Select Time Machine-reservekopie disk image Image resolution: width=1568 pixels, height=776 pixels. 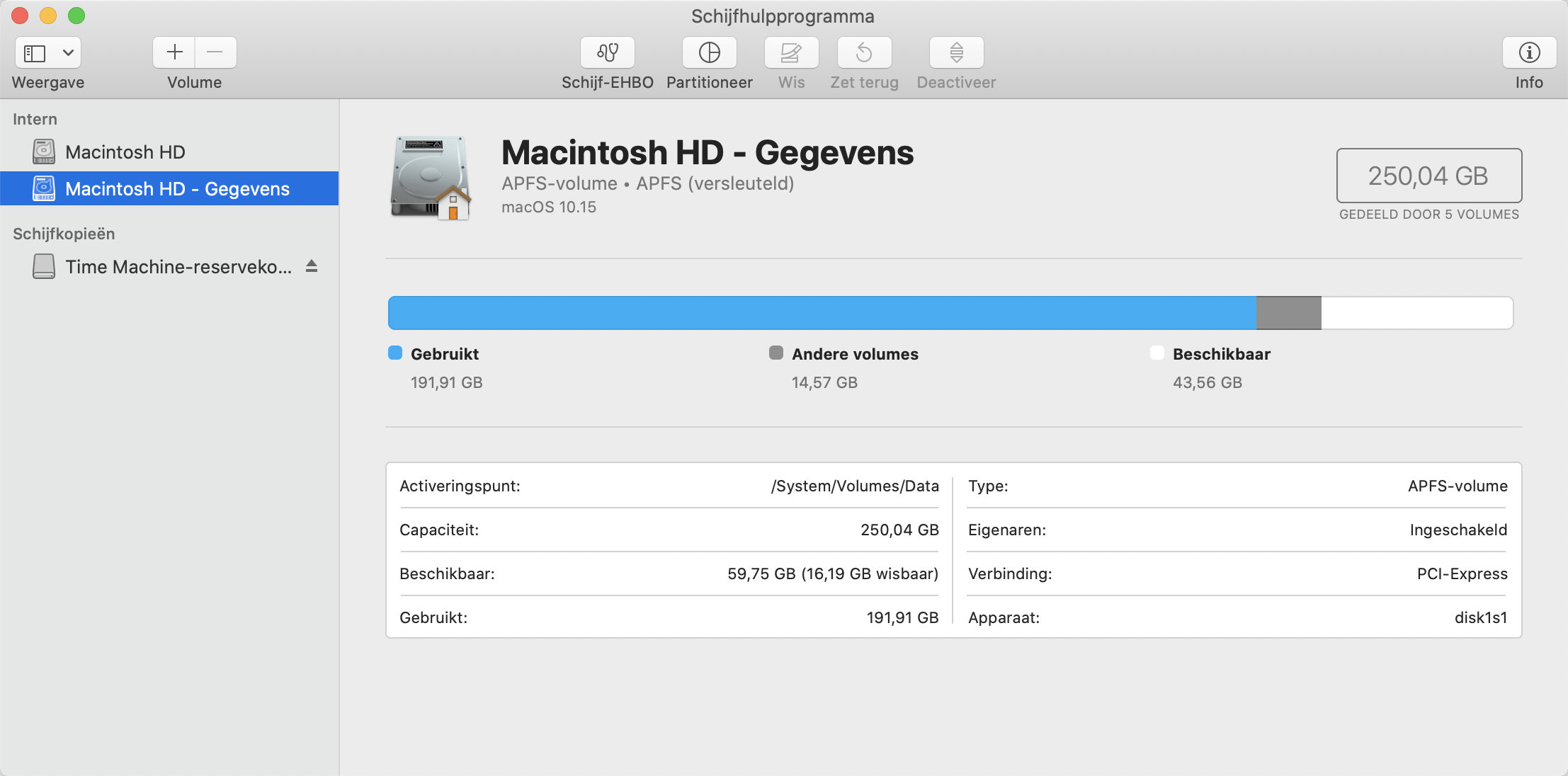178,266
